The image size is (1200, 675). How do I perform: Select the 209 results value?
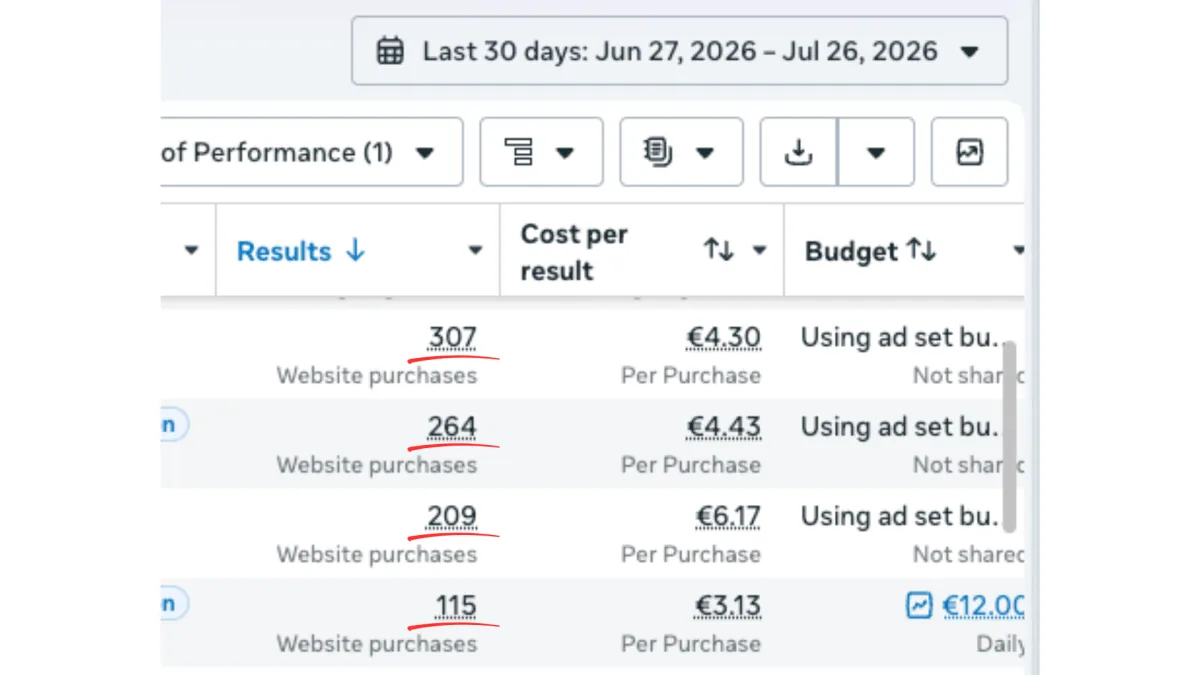click(x=452, y=516)
